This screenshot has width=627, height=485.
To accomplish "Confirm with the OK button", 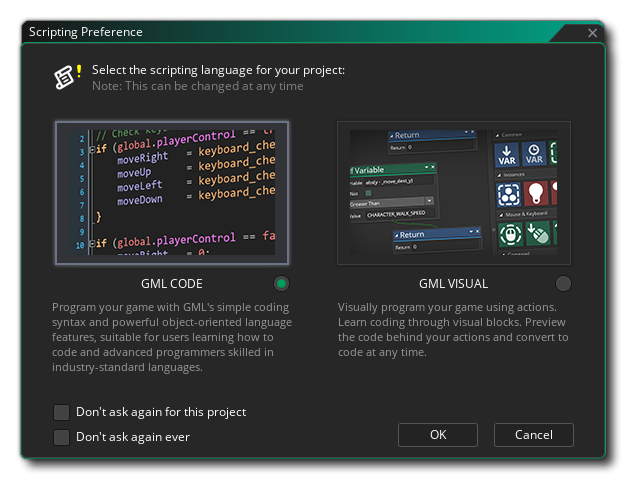I will 437,435.
